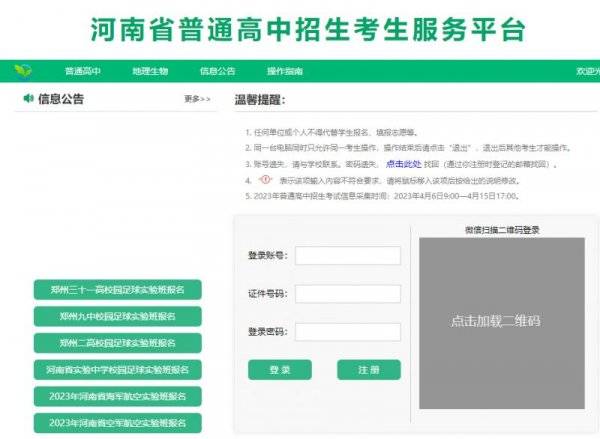The image size is (600, 439).
Task: Click reminder line 2 about 同一台电脑
Action: click(x=408, y=148)
